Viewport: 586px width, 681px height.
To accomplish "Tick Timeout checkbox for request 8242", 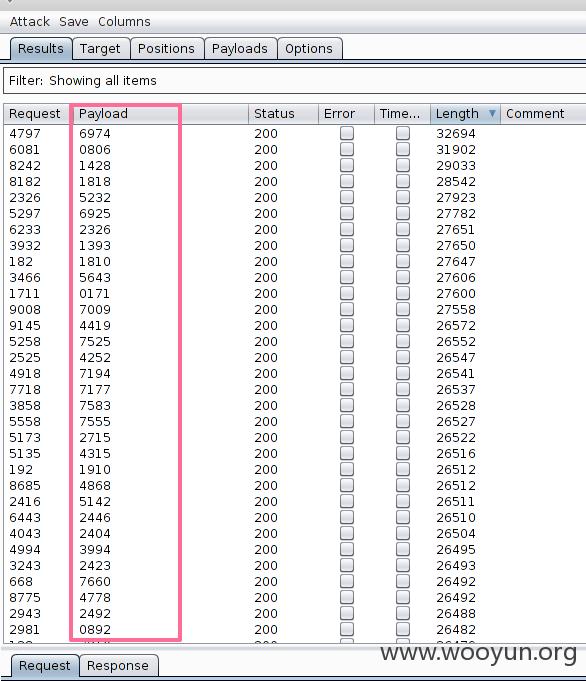I will click(403, 165).
